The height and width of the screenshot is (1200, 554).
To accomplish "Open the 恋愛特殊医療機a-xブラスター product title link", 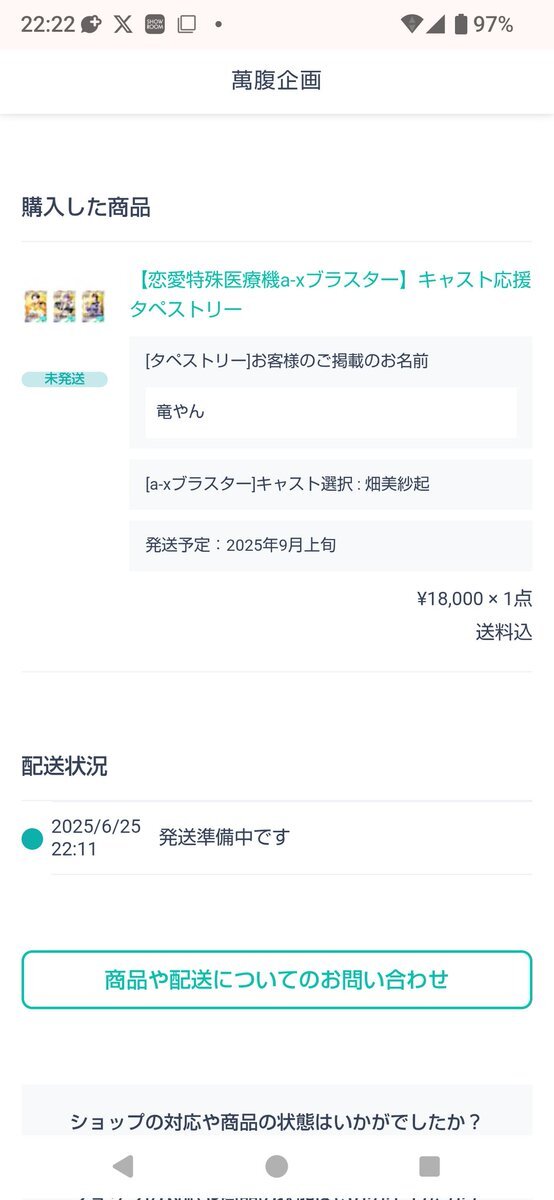I will click(x=330, y=294).
